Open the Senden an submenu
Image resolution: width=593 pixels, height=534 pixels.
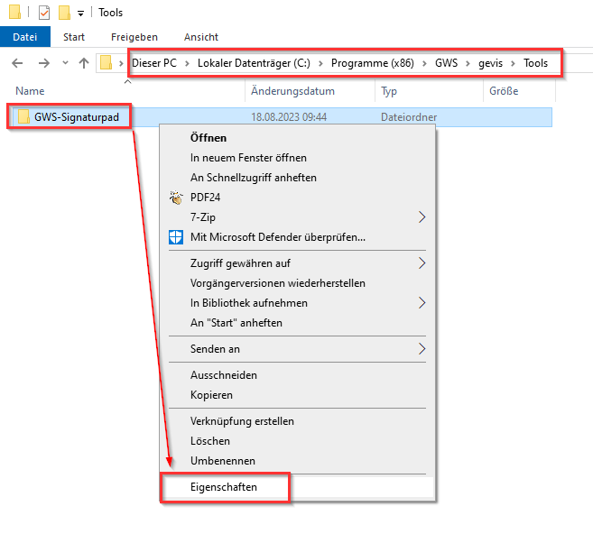pos(297,349)
